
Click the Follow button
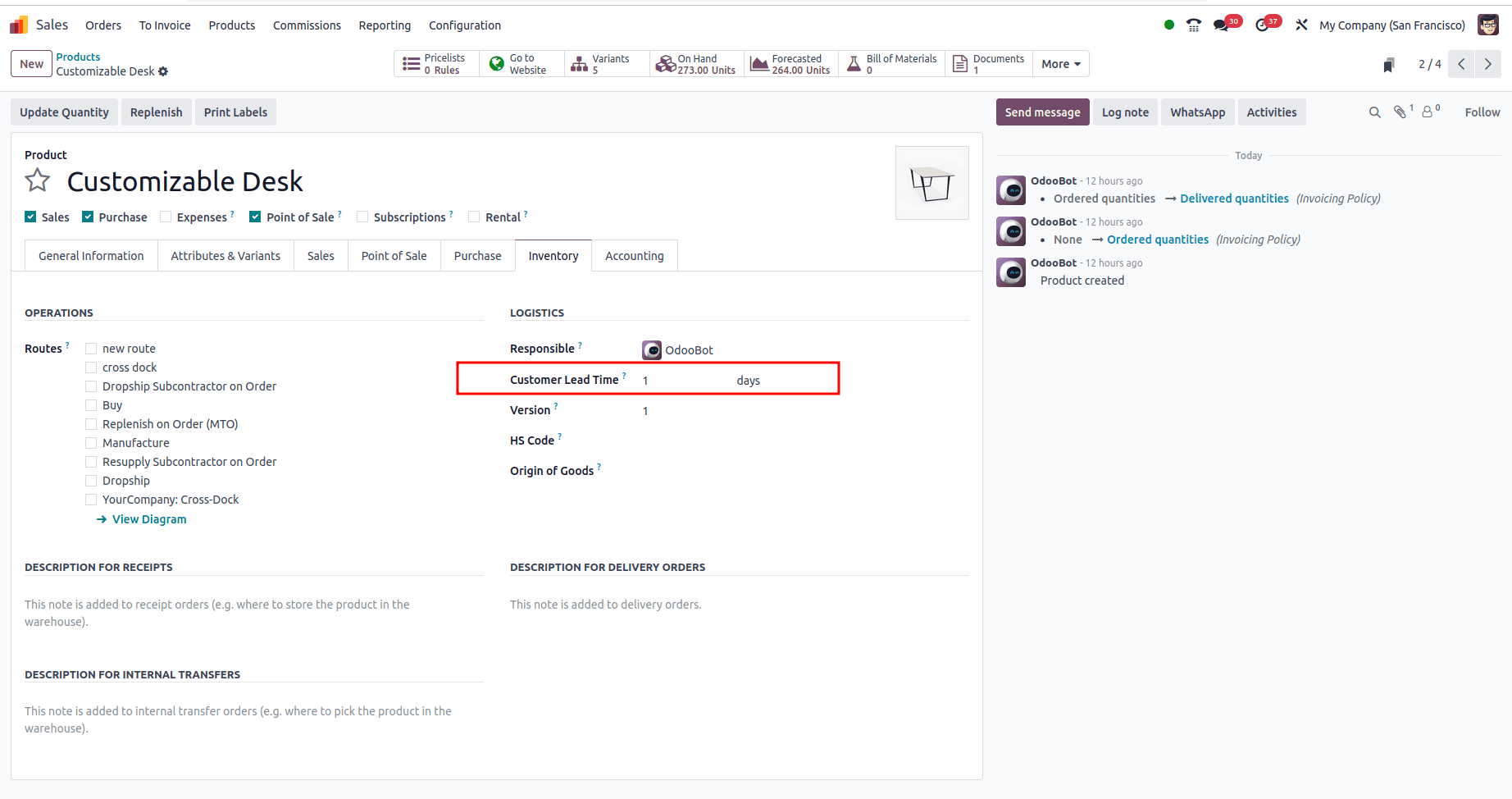point(1482,112)
